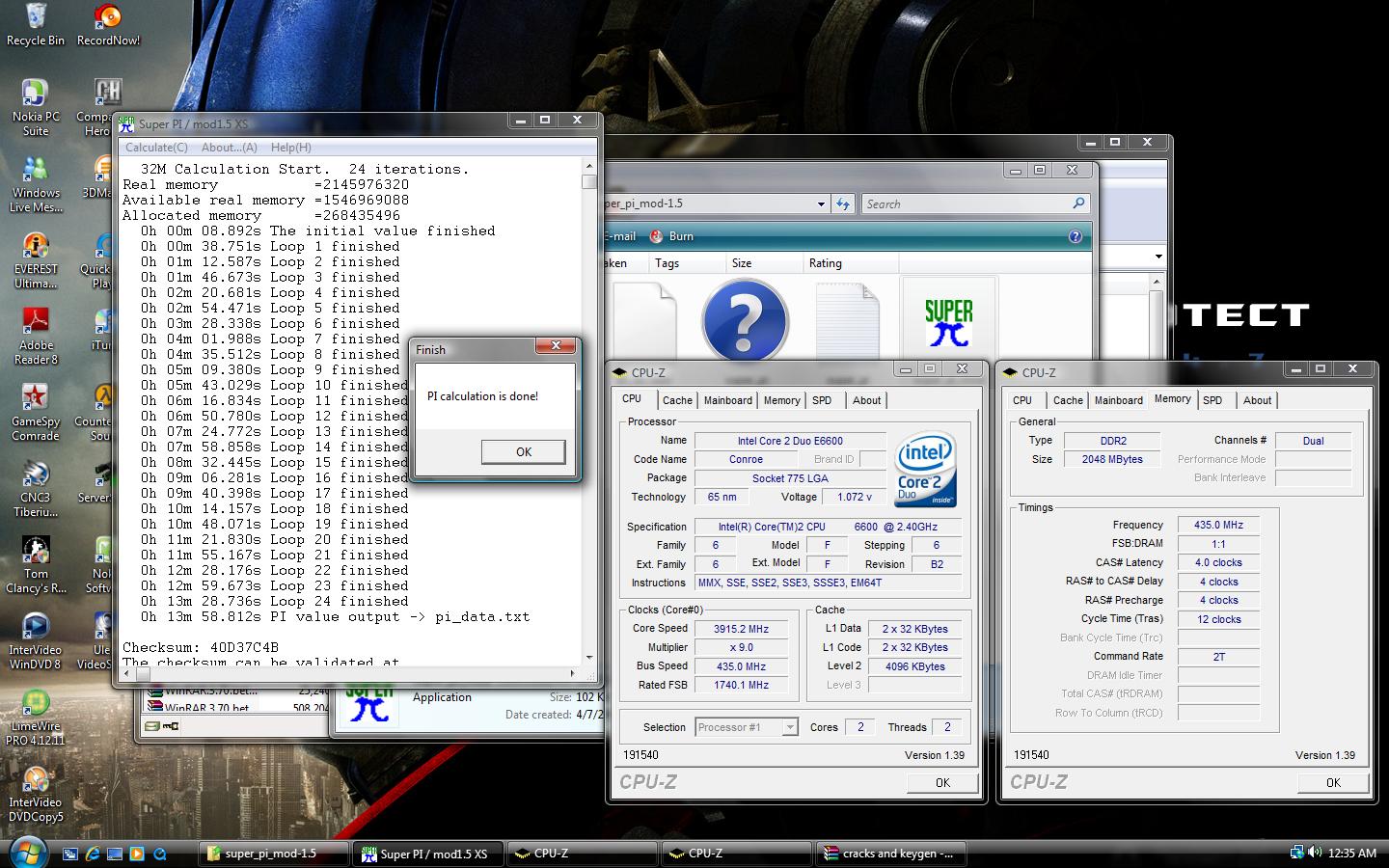Close the Finish dialog with its X button
Screen dimensions: 1389x868
(x=556, y=345)
